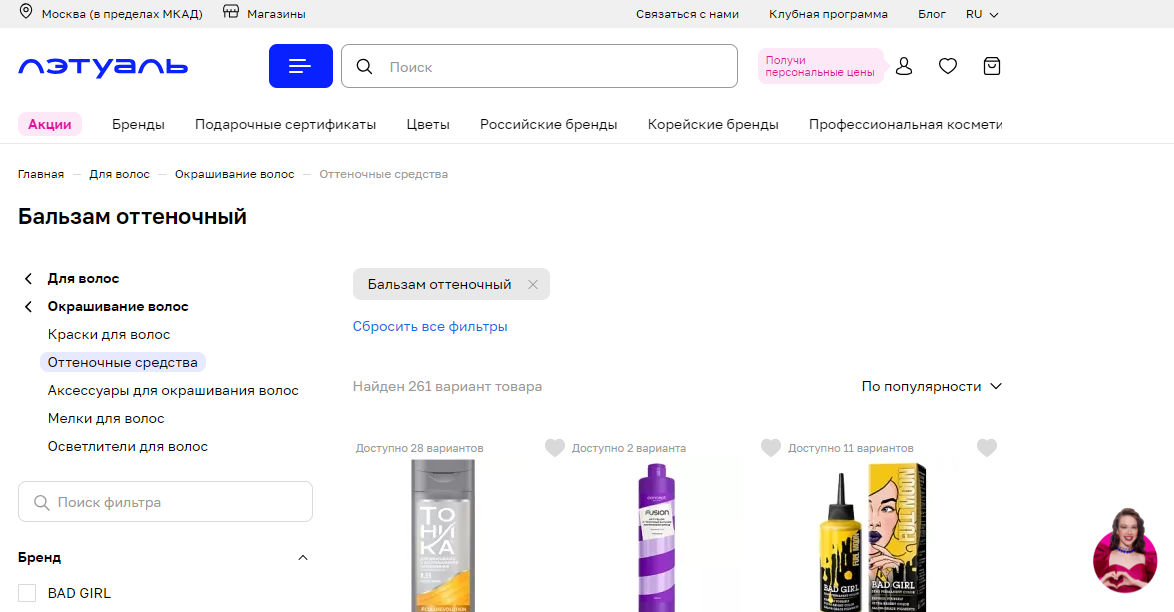Open the purple Fusion product thumbnail
This screenshot has width=1174, height=612.
[656, 535]
